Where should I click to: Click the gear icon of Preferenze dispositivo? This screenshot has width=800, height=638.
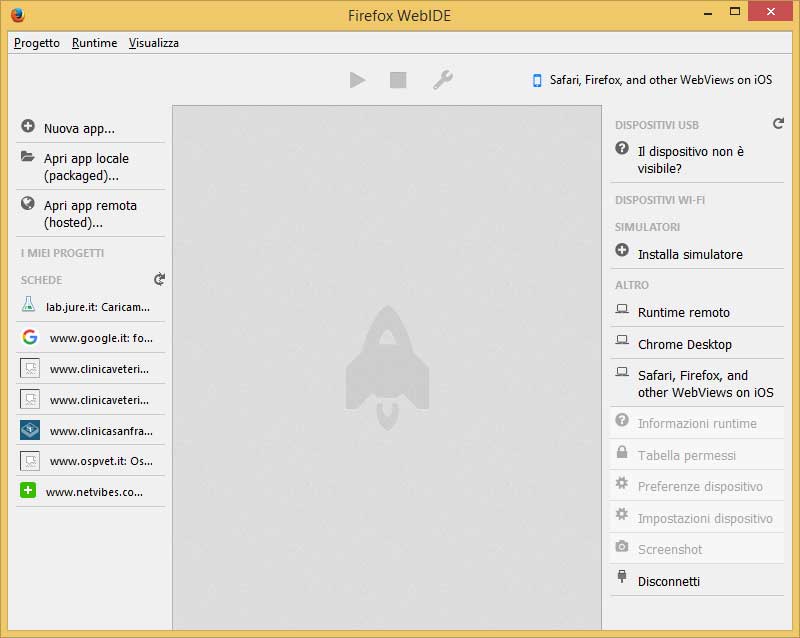point(622,483)
